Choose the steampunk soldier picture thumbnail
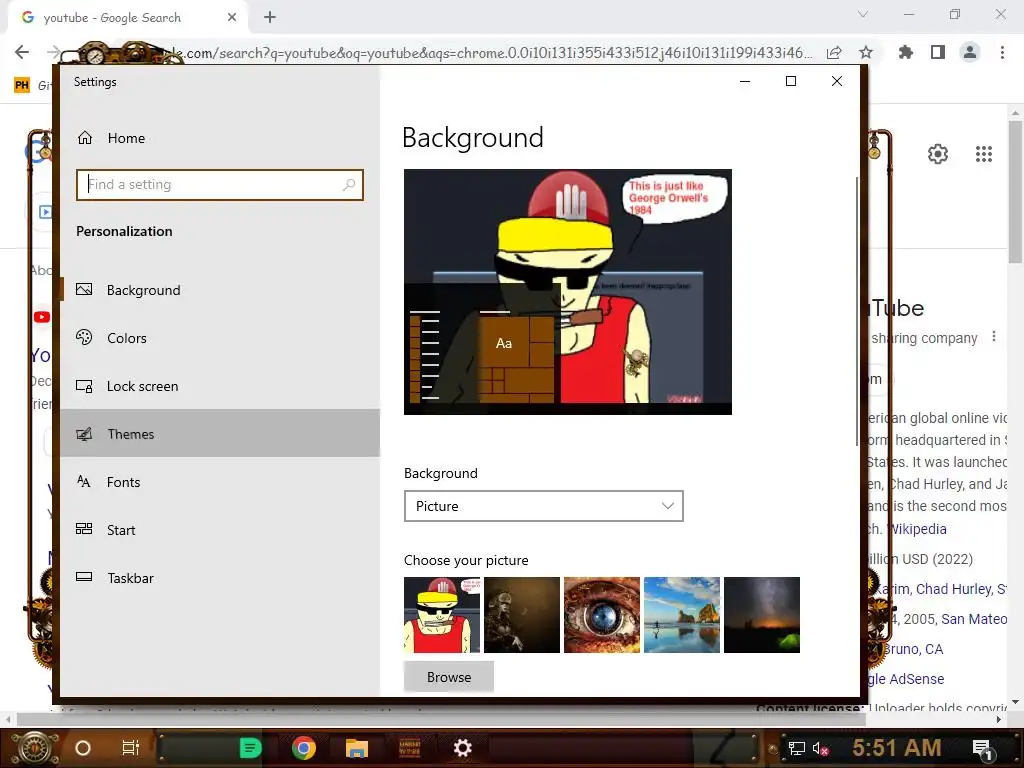1024x768 pixels. click(522, 615)
